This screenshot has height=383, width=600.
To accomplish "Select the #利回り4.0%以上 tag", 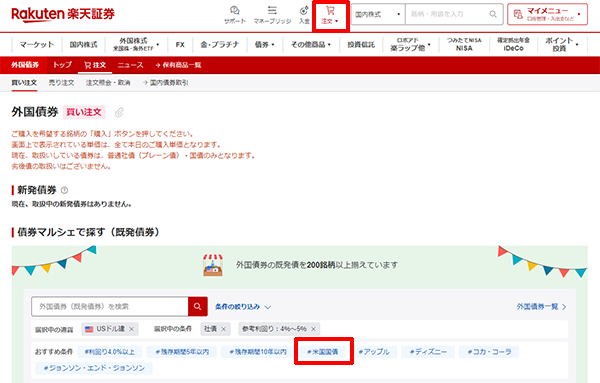I will point(110,352).
